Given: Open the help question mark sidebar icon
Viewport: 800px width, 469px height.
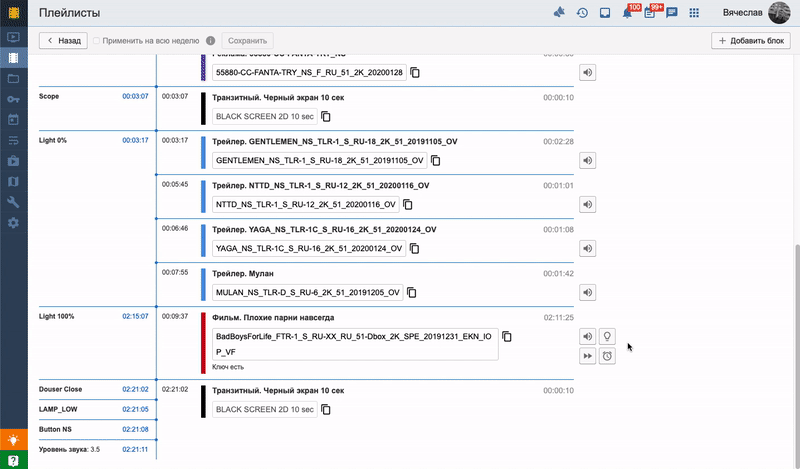Looking at the screenshot, I should [14, 460].
